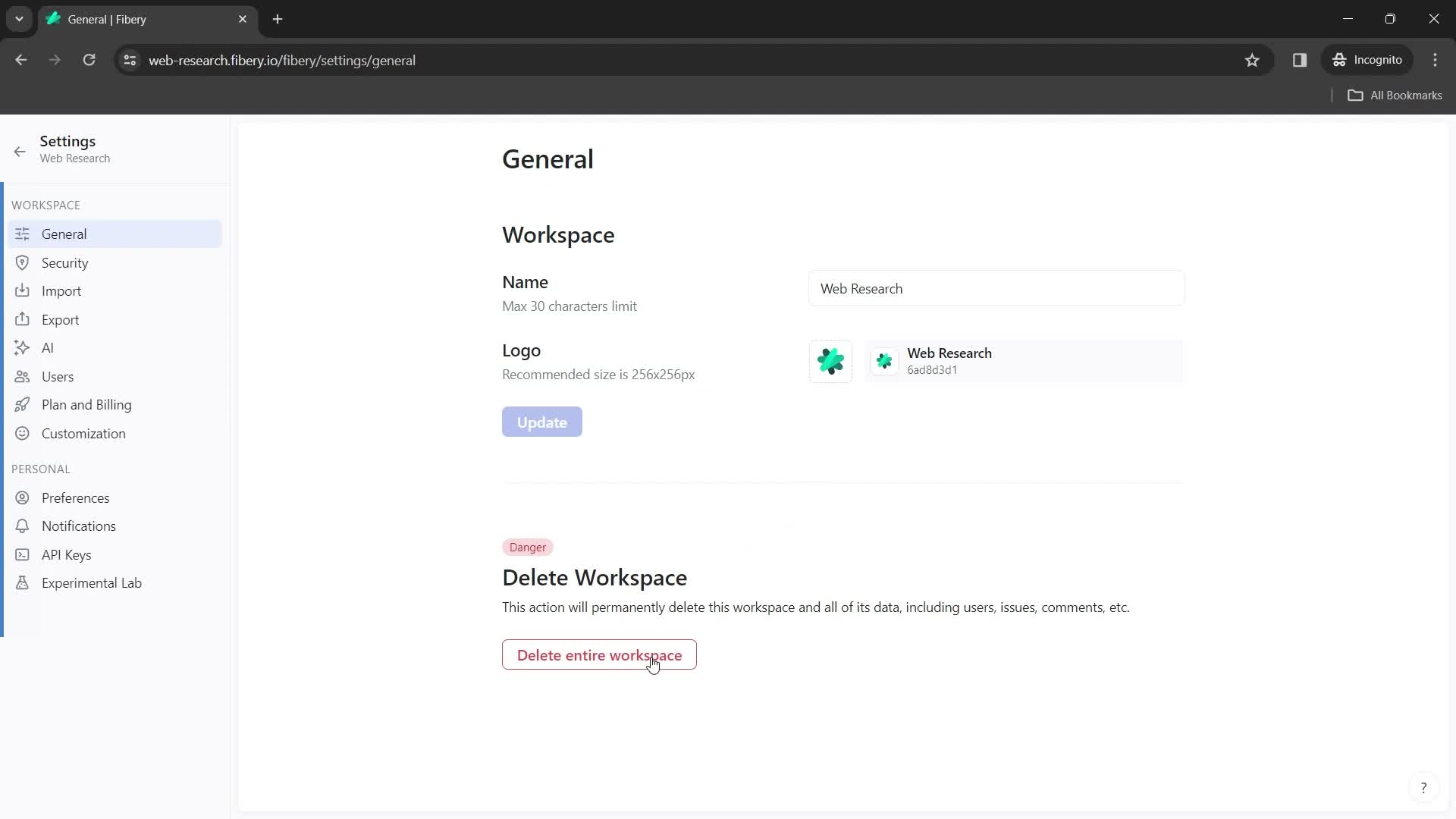Click the browser address bar URL
This screenshot has height=819, width=1456.
[282, 60]
